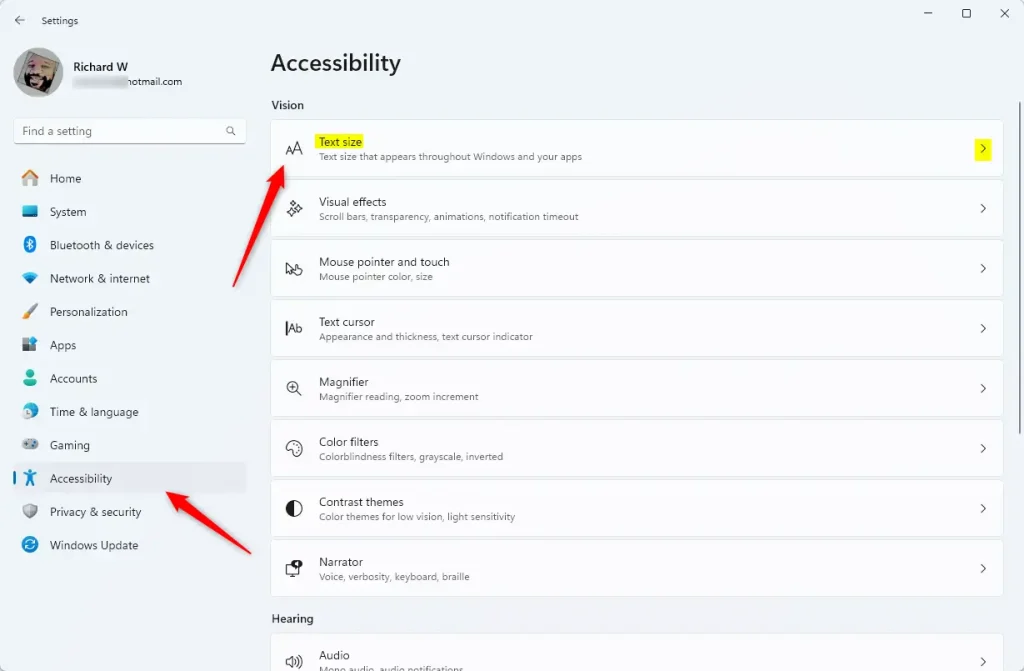Screen dimensions: 1024x671
Task: Expand Visual effects chevron
Action: (x=983, y=208)
